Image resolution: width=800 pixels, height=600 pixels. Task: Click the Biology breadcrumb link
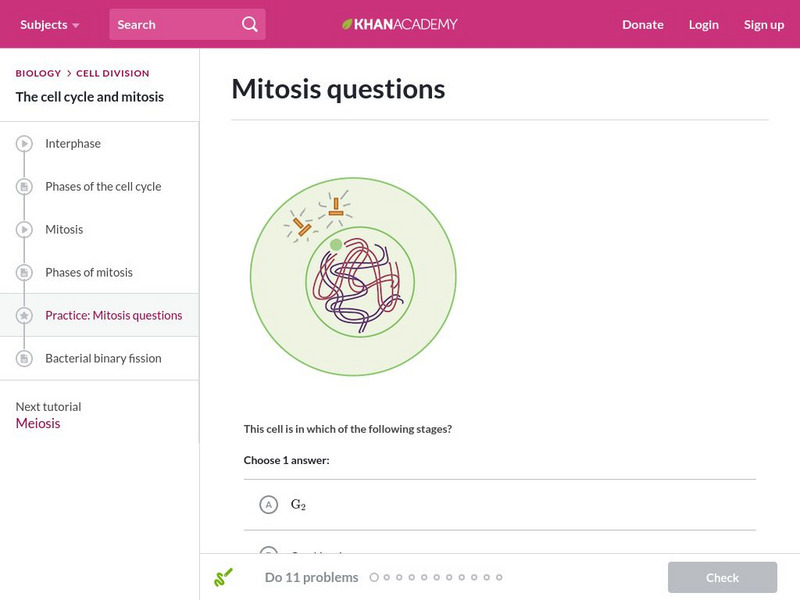click(38, 73)
